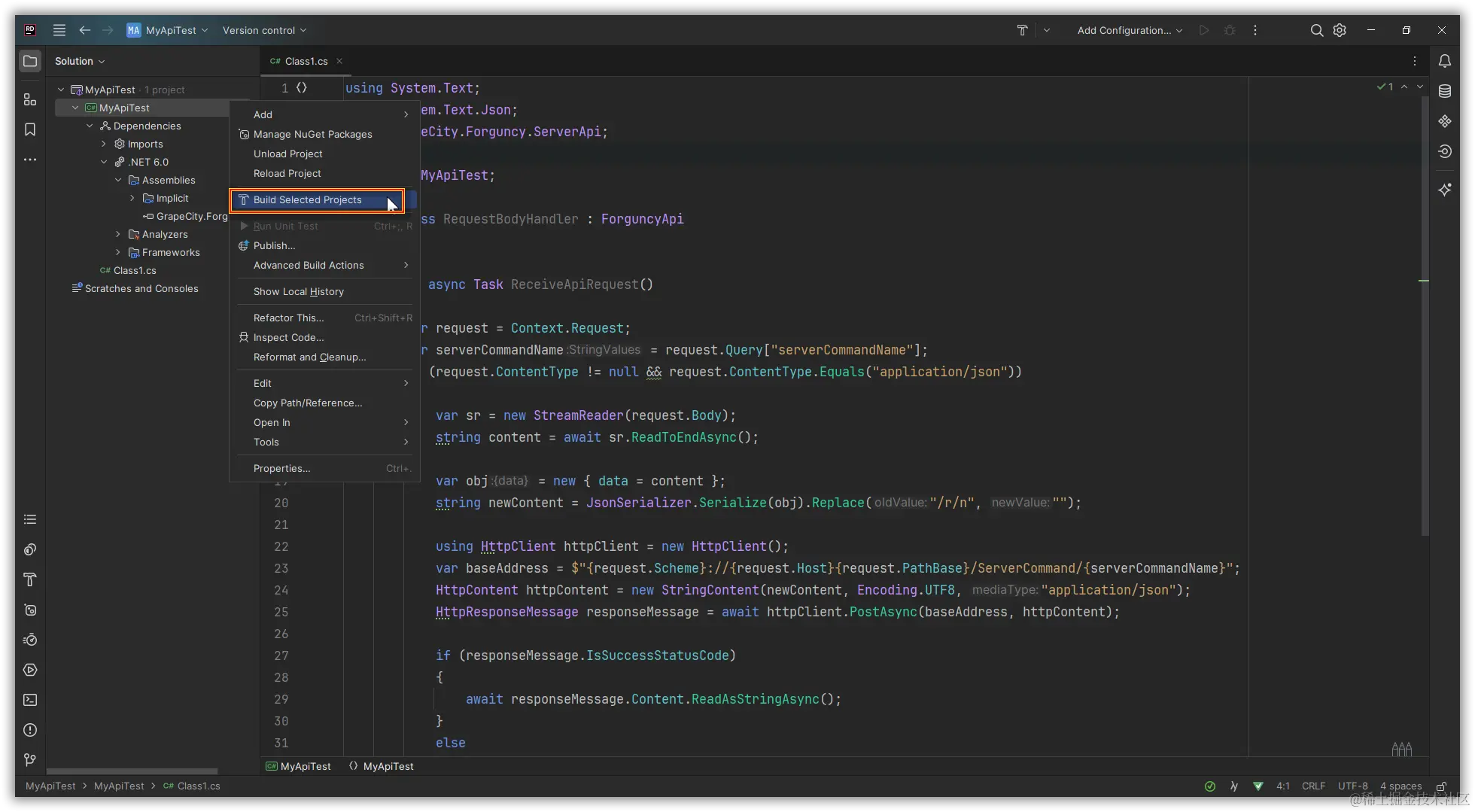Open IDE settings gear
Viewport: 1475px width, 812px height.
coord(1340,30)
